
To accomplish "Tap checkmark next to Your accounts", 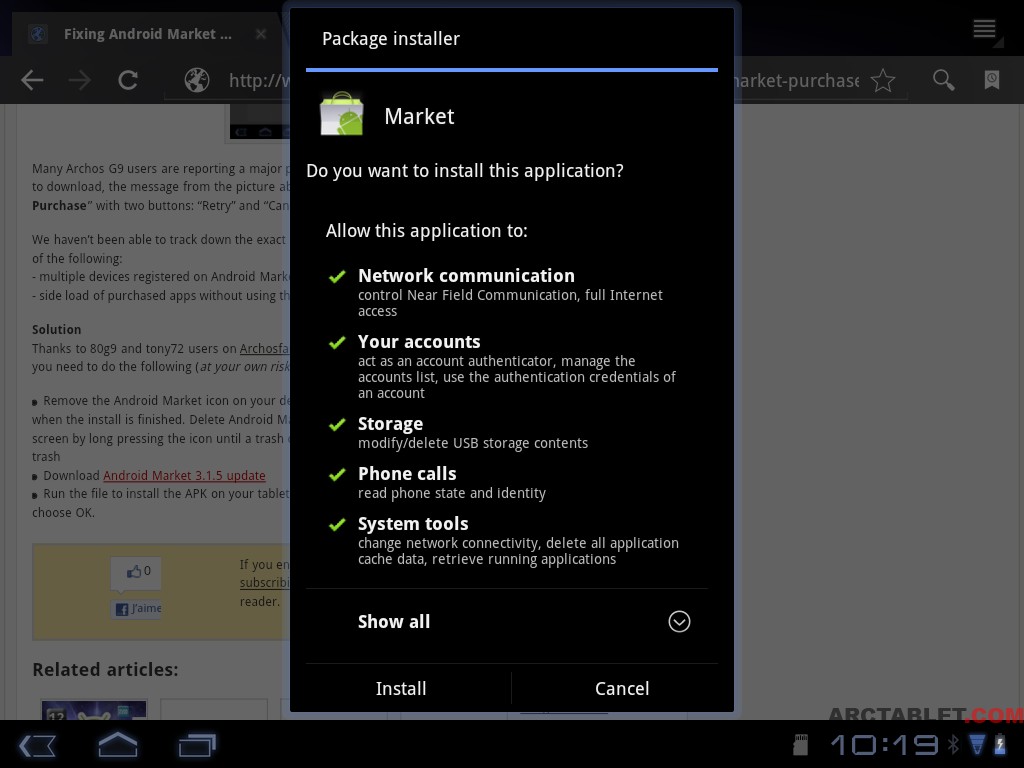I will (x=337, y=343).
